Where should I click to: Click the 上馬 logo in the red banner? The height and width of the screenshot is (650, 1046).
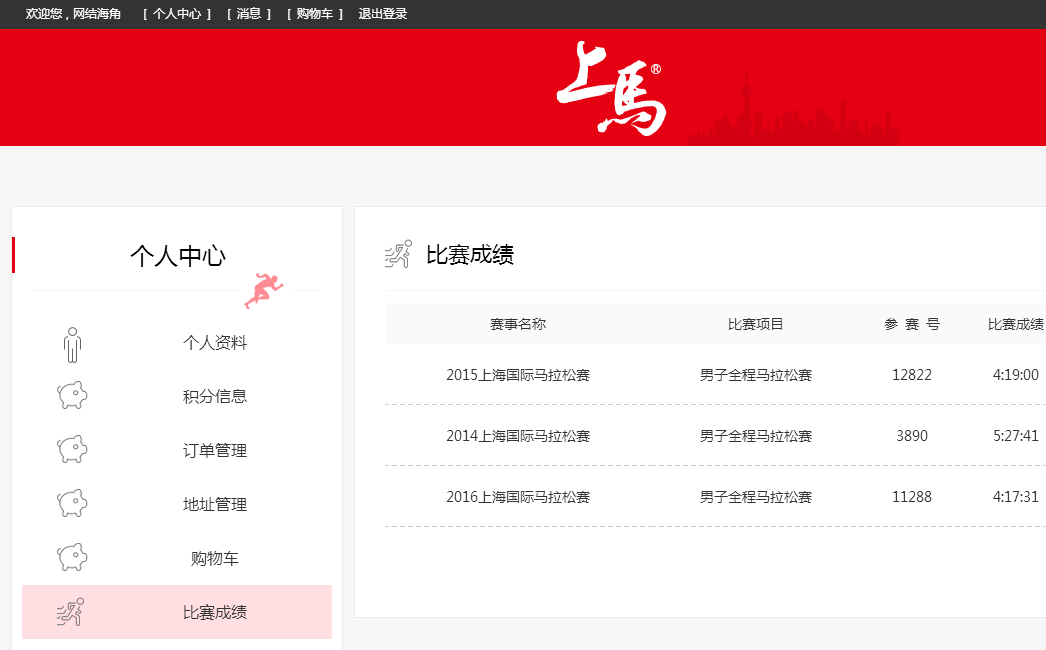[612, 88]
